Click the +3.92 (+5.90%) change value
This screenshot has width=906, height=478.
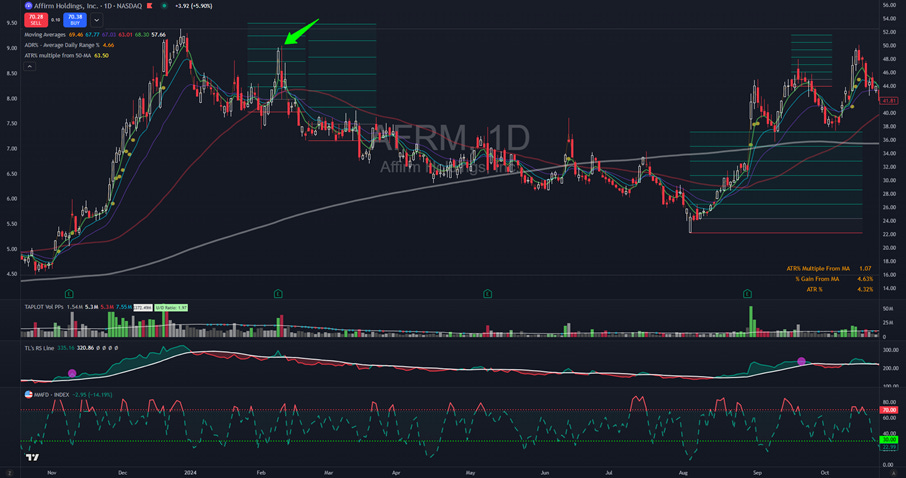click(194, 6)
